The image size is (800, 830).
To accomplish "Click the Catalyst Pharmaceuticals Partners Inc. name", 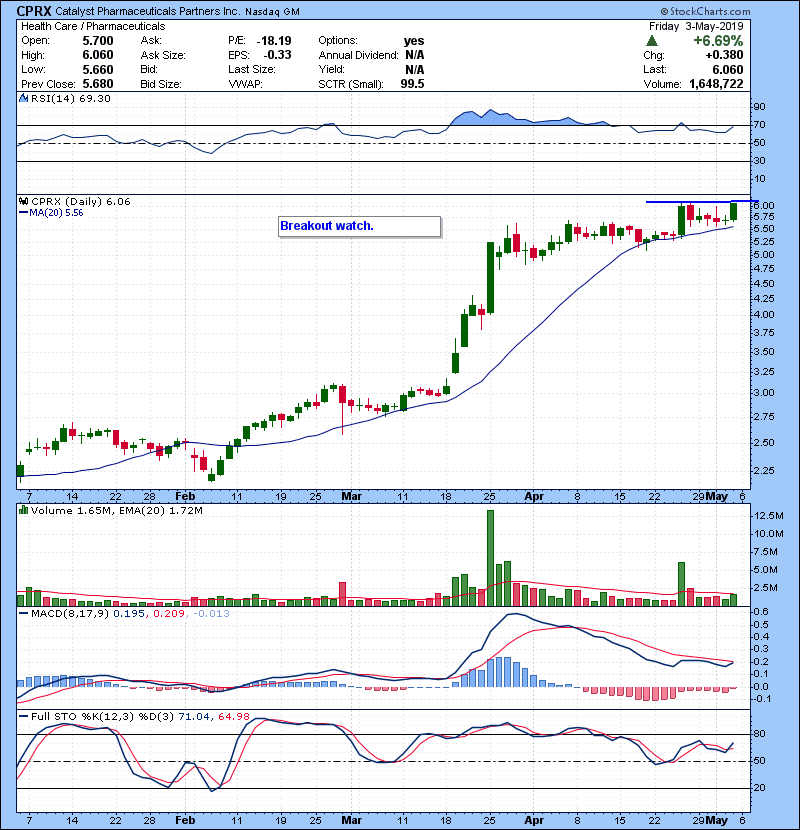I will 148,11.
